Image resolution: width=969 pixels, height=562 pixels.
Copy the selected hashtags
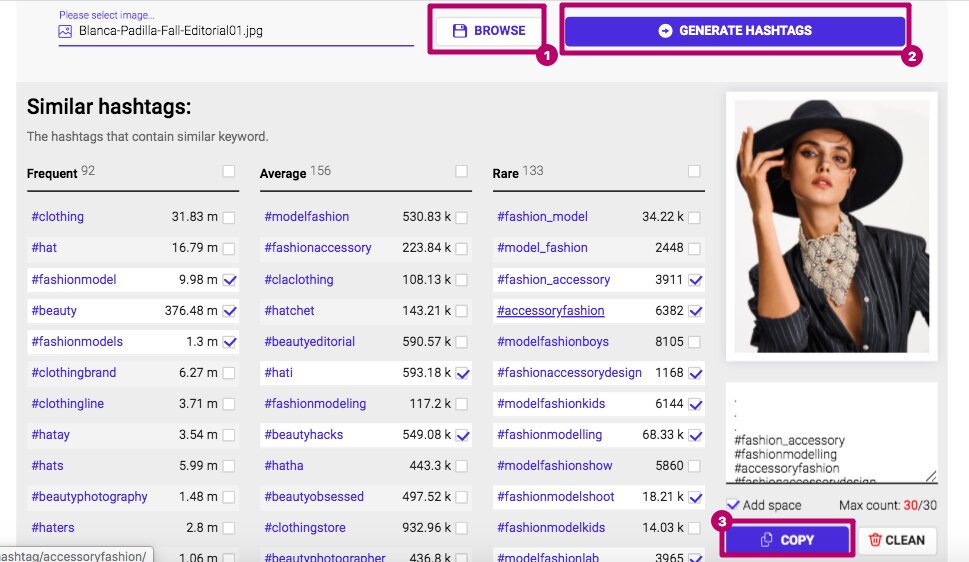click(x=786, y=540)
